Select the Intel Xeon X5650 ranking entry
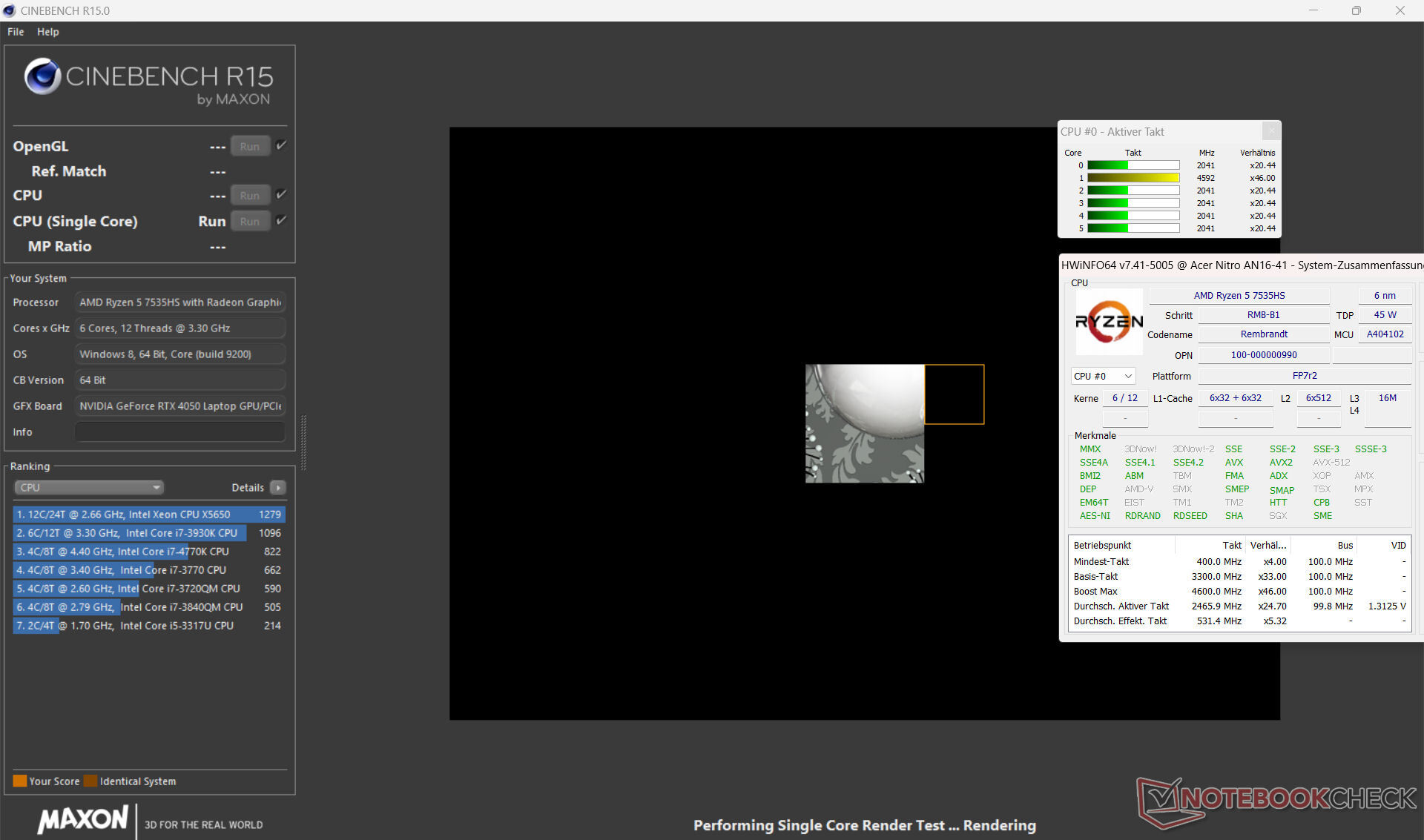The image size is (1424, 840). (x=148, y=514)
